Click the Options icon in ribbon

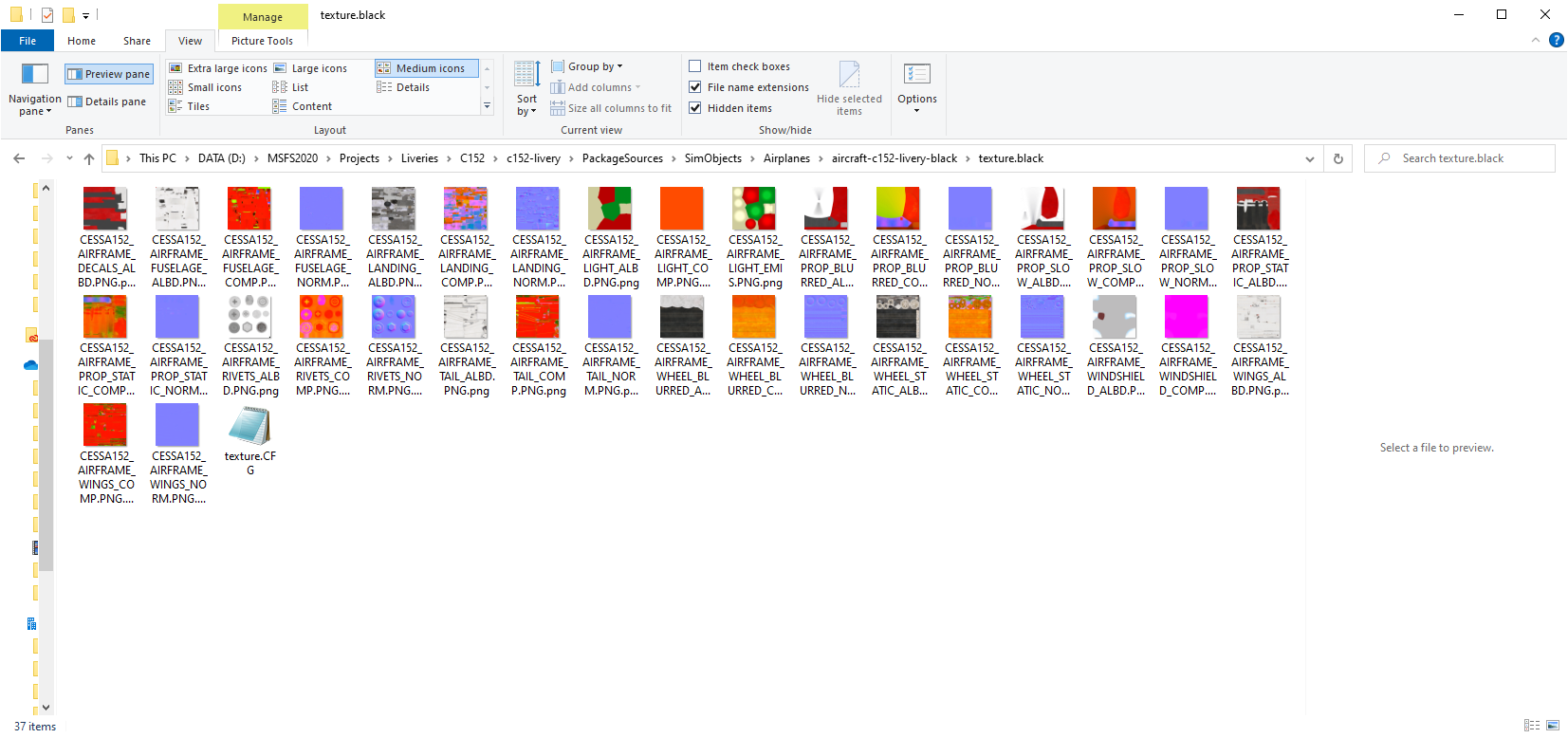[x=916, y=75]
